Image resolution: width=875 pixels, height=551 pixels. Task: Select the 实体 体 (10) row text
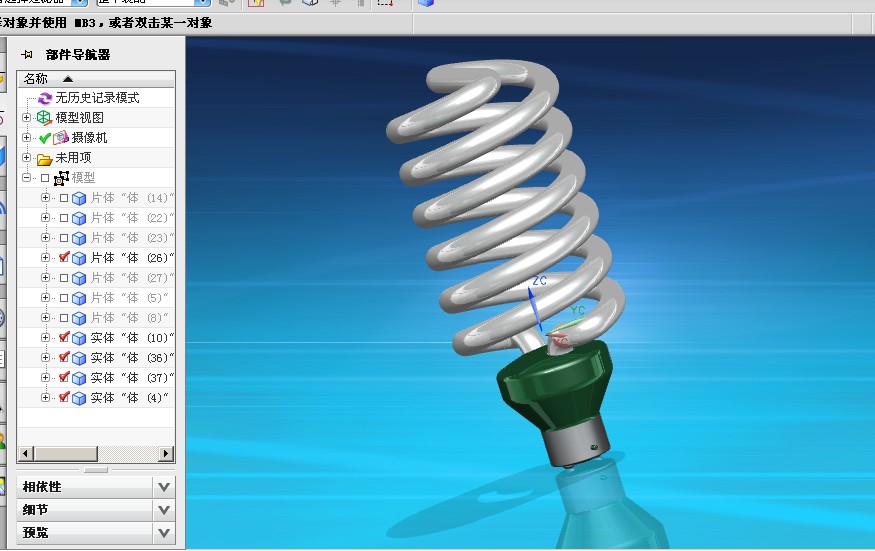click(x=132, y=338)
